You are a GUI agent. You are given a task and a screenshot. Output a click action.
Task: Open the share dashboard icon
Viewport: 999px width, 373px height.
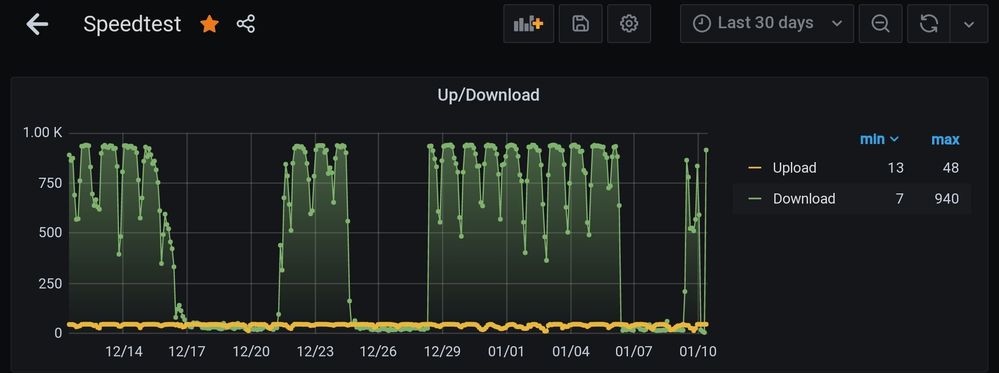[x=245, y=24]
